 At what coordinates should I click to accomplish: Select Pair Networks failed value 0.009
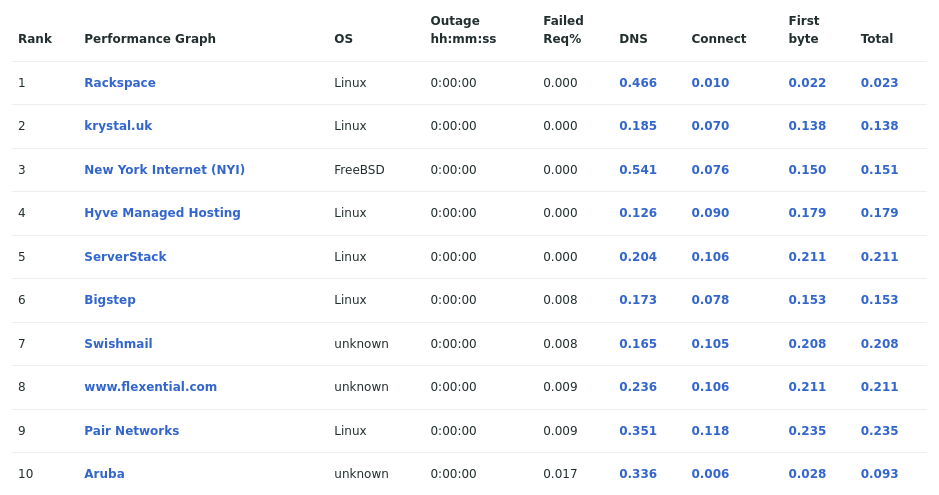click(x=560, y=430)
